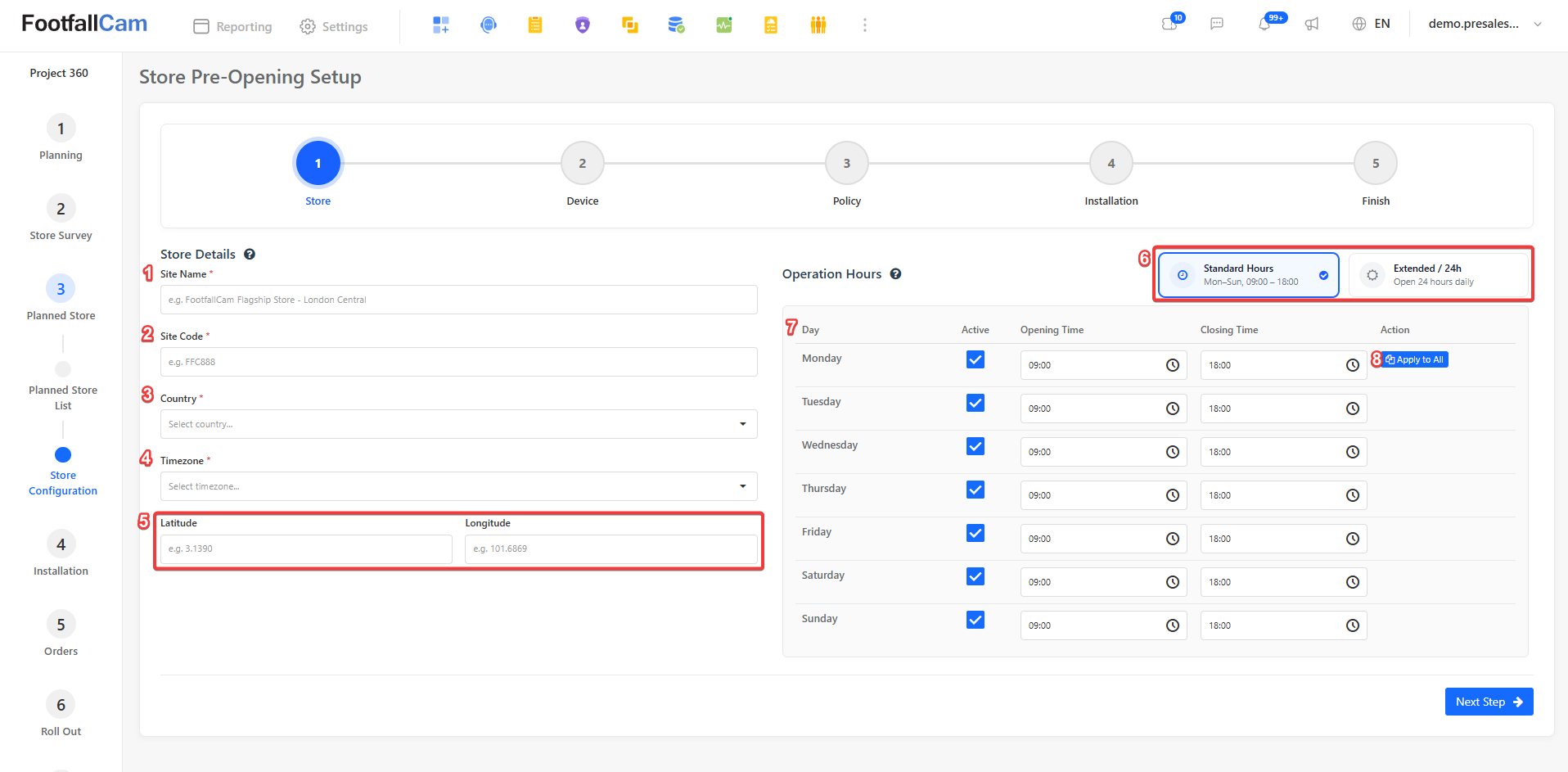Click Next Step button
Viewport: 1568px width, 772px height.
click(x=1489, y=702)
